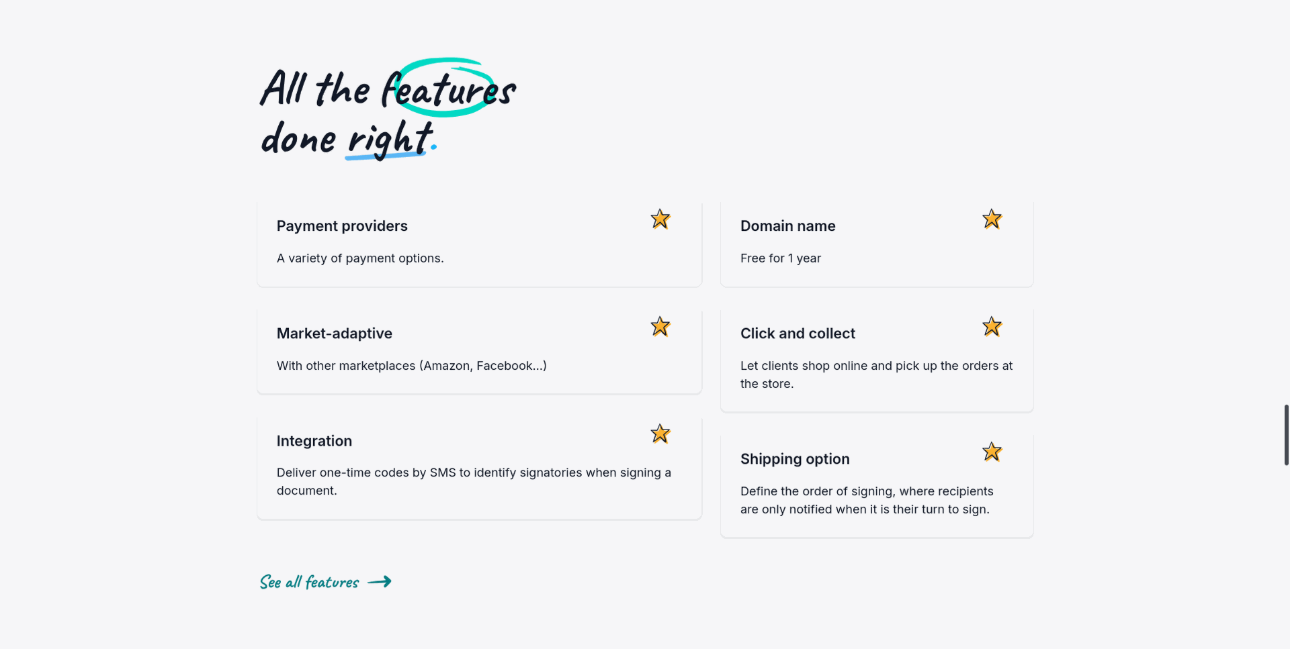The image size is (1290, 649).
Task: Select the Payment providers heading
Action: 342,226
